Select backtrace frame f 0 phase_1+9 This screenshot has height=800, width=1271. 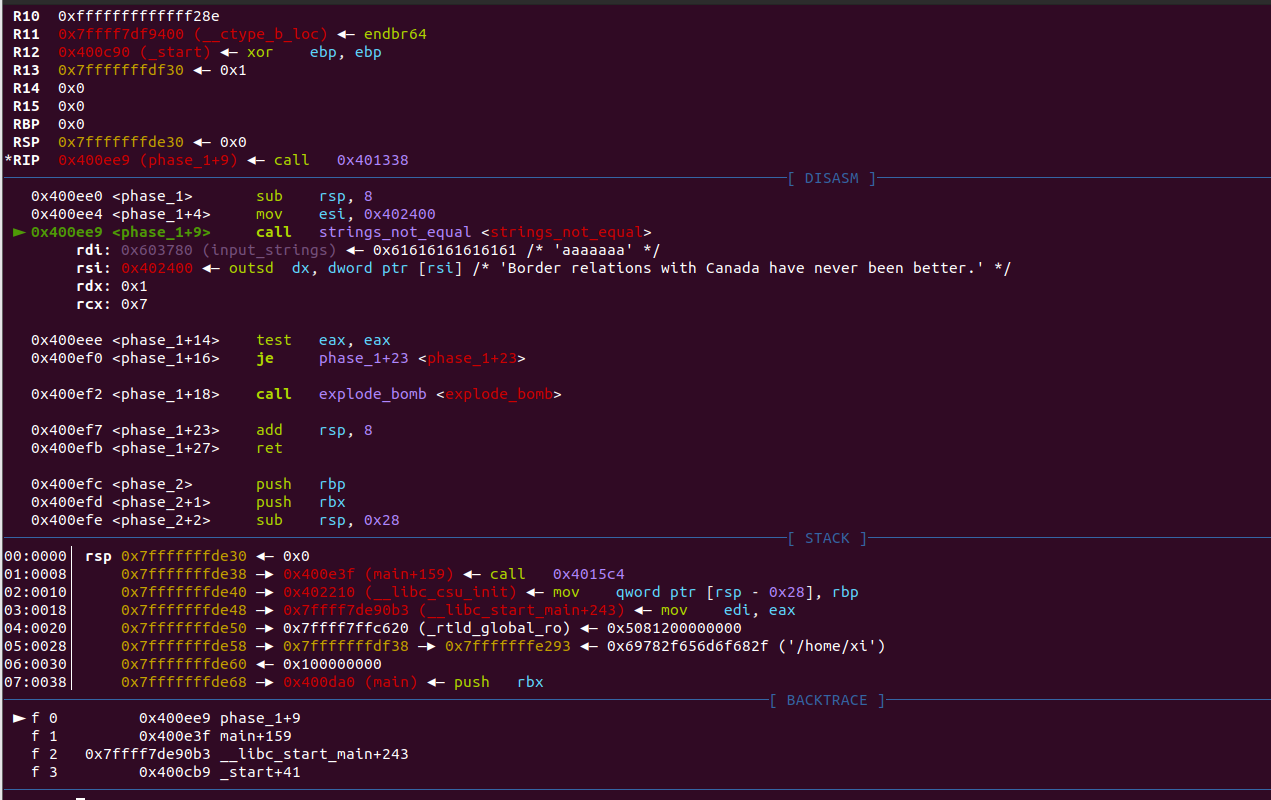point(166,718)
